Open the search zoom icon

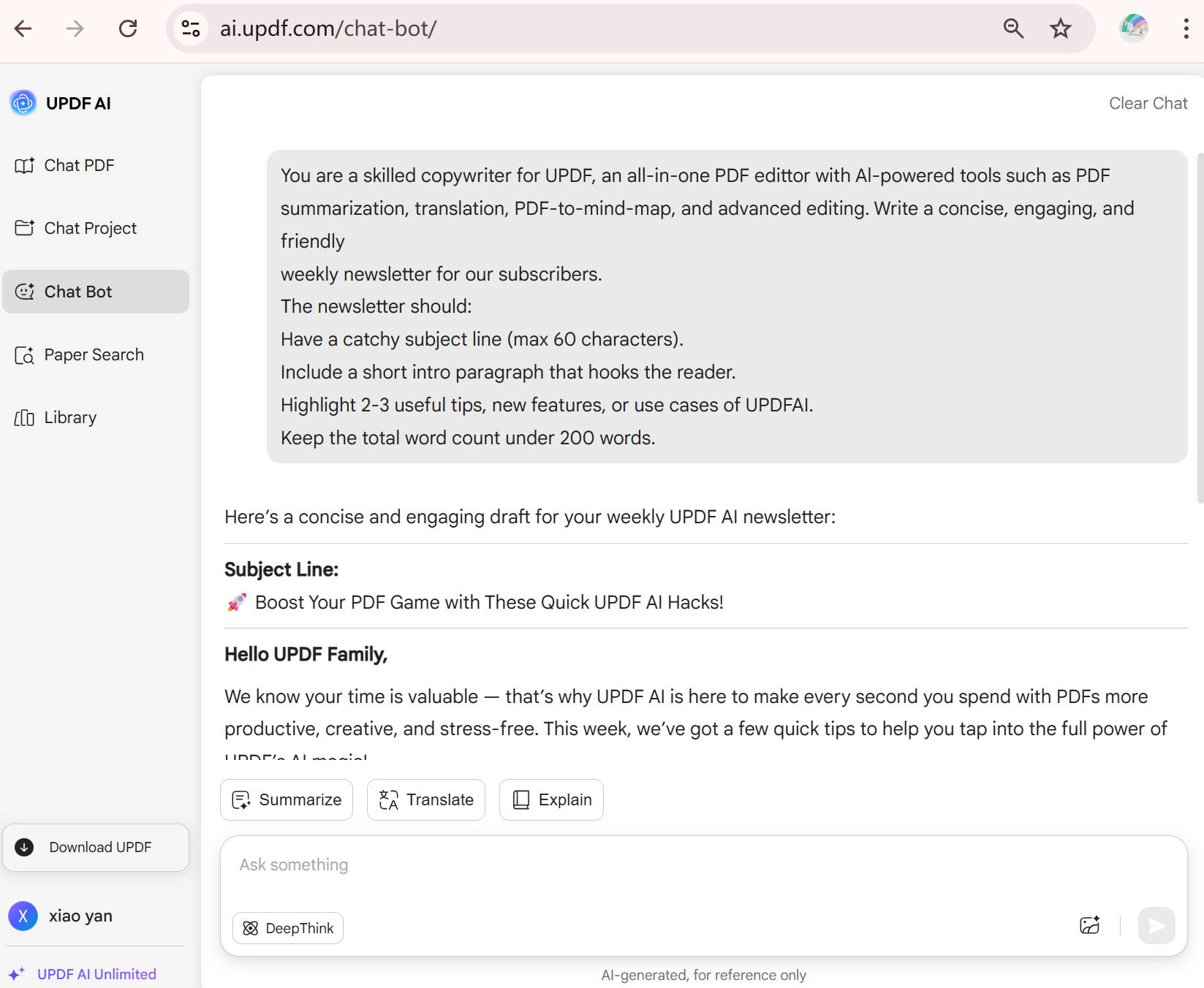pyautogui.click(x=1013, y=28)
